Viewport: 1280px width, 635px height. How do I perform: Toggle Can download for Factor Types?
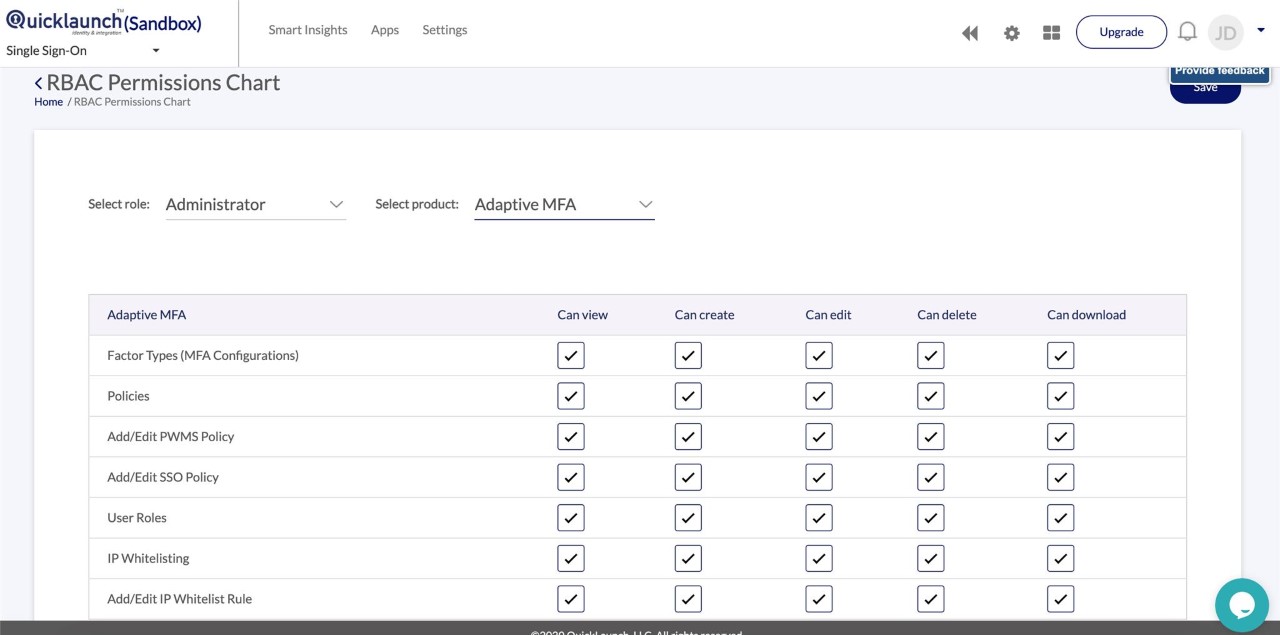1061,355
